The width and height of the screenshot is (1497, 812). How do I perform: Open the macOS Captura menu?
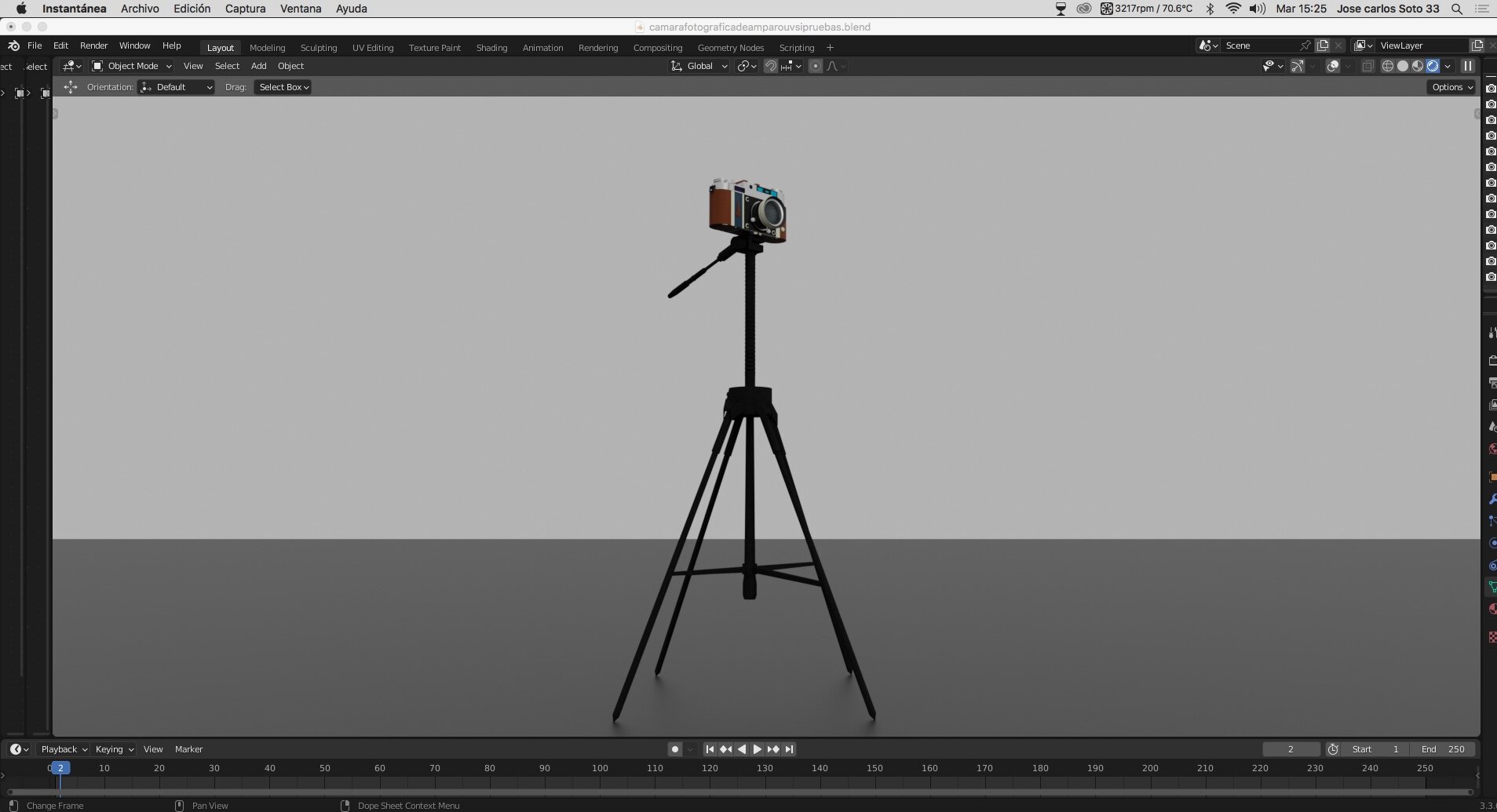pyautogui.click(x=245, y=9)
